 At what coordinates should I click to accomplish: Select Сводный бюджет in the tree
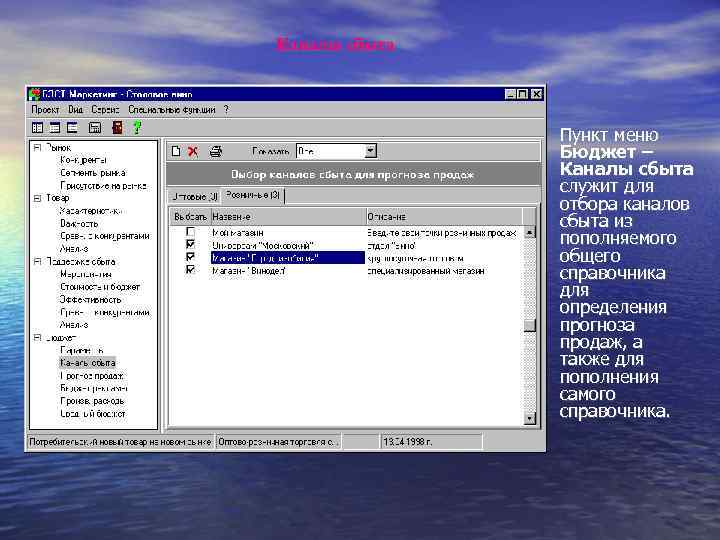93,414
